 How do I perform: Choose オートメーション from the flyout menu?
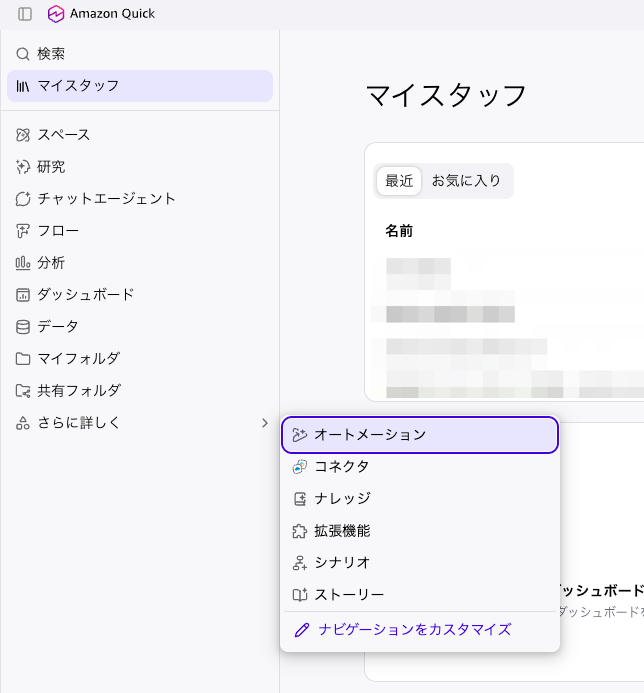click(x=420, y=435)
